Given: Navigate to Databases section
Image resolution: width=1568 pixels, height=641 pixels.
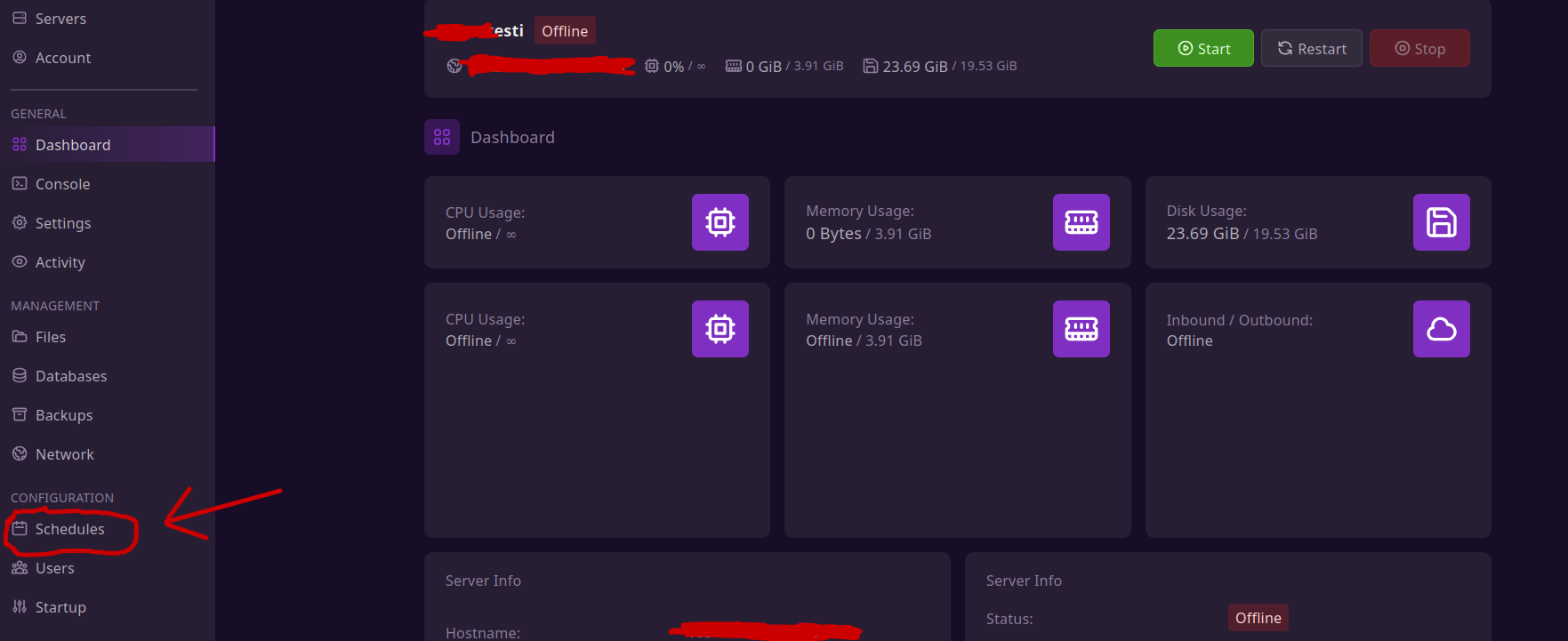Looking at the screenshot, I should pyautogui.click(x=70, y=376).
